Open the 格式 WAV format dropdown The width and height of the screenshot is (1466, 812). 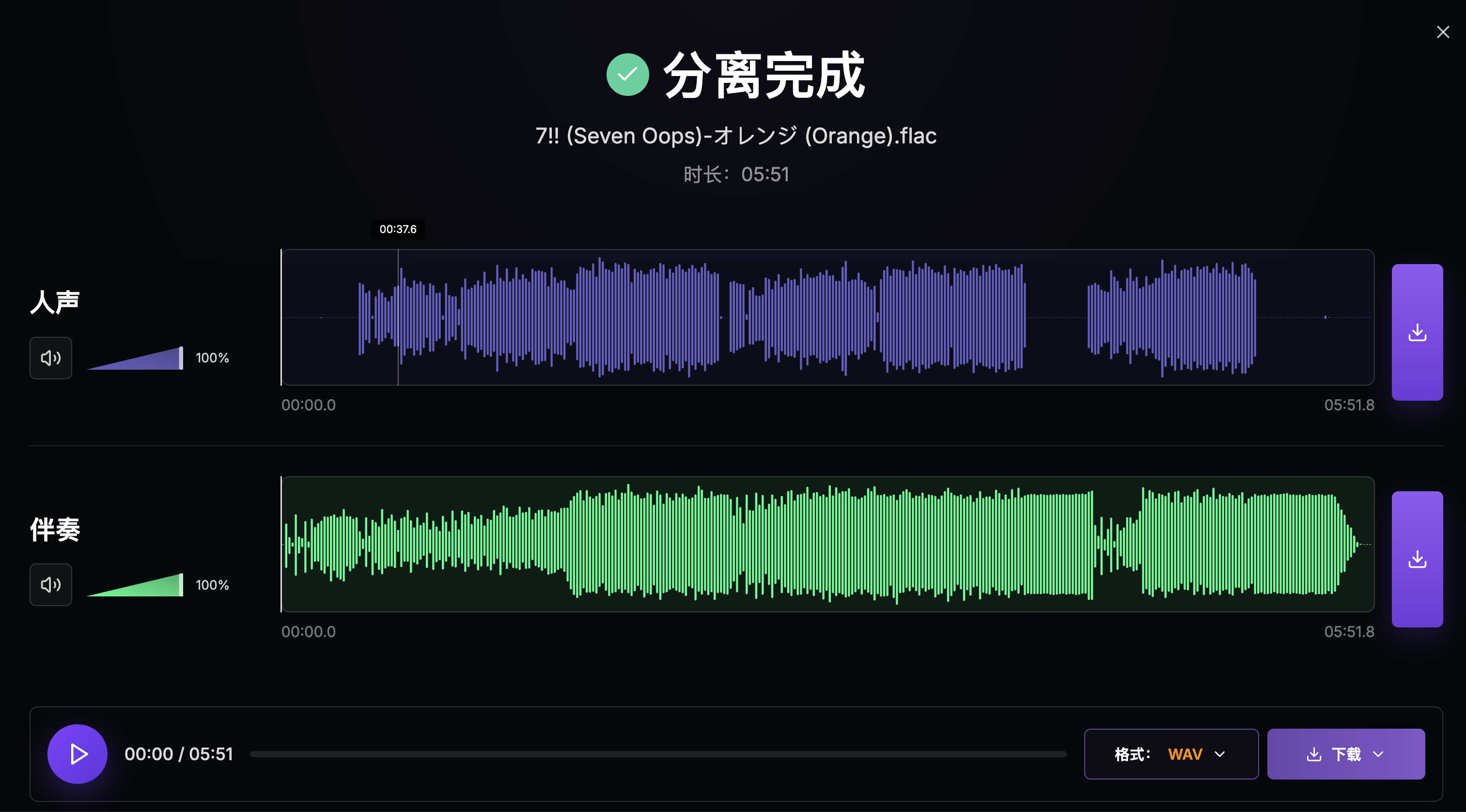(1171, 754)
